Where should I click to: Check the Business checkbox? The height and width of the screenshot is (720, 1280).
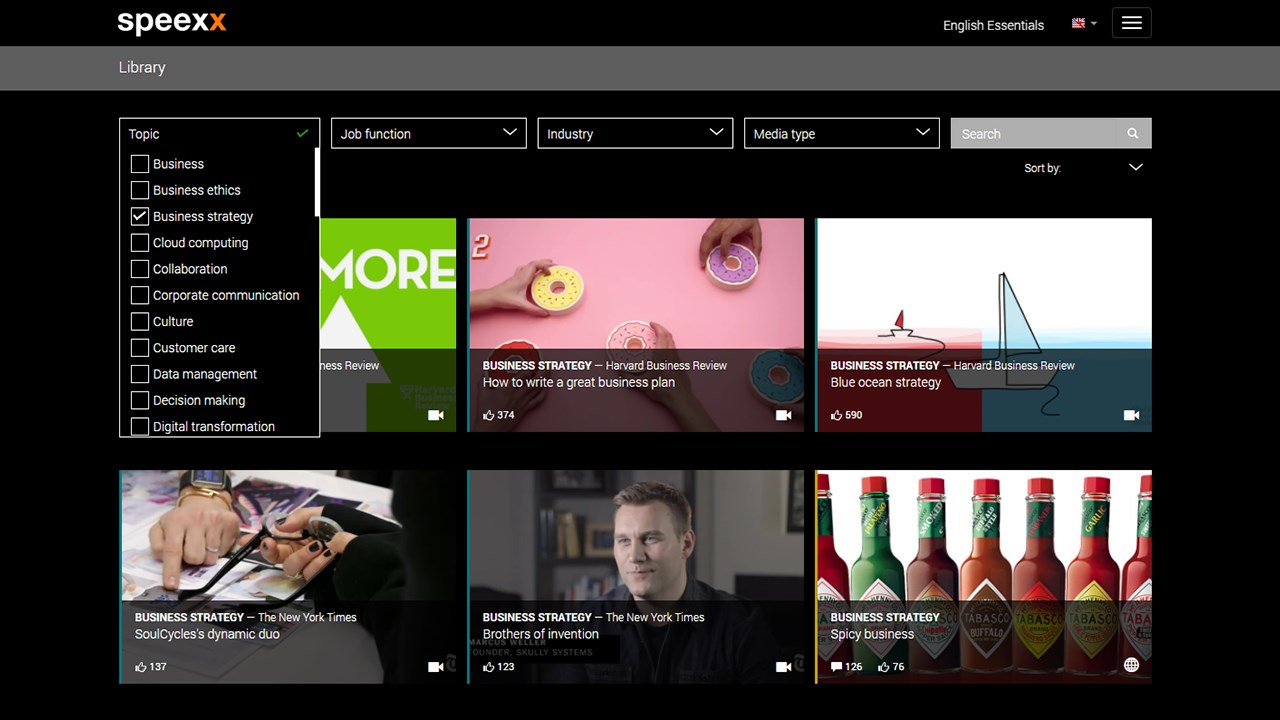click(x=140, y=164)
